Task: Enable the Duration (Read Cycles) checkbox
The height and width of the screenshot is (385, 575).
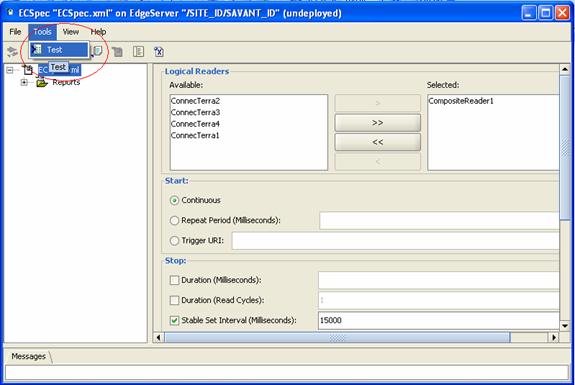Action: coord(174,300)
